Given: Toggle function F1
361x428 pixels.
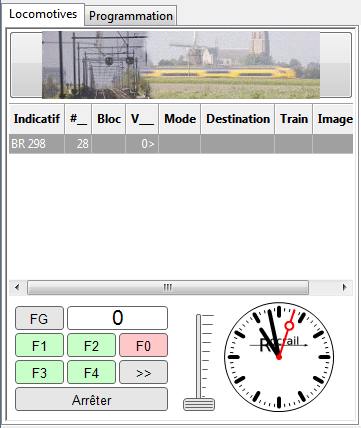Looking at the screenshot, I should pyautogui.click(x=39, y=345).
